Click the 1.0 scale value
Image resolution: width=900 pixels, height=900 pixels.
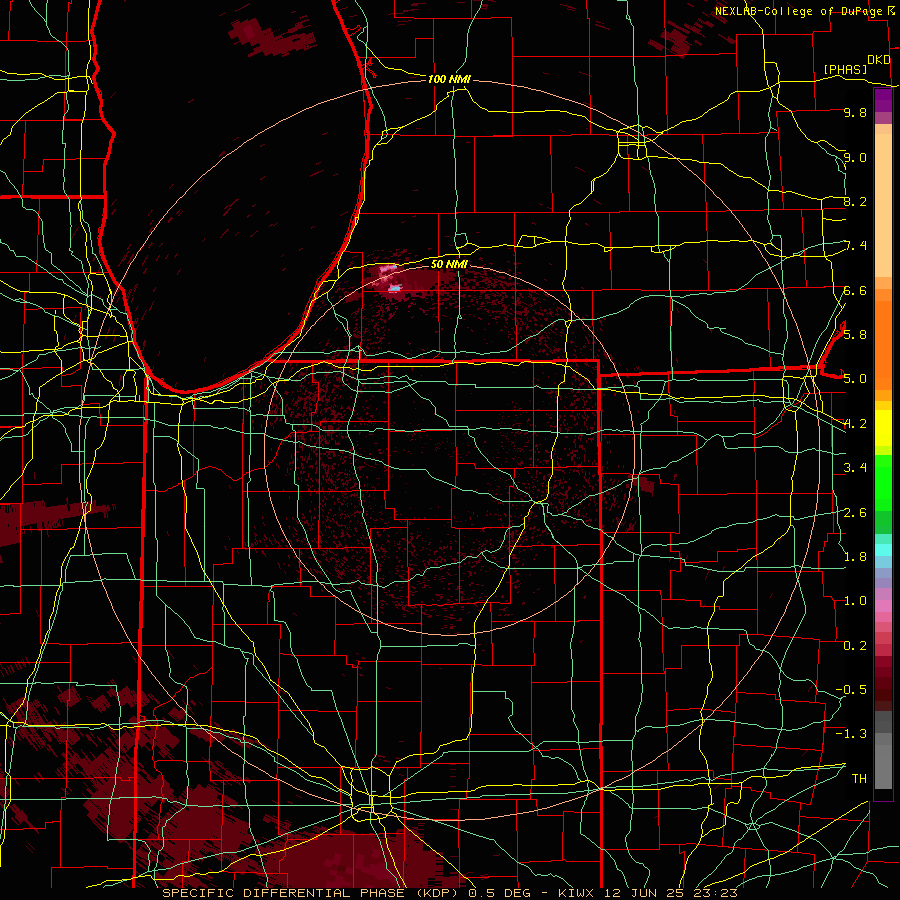coord(855,600)
